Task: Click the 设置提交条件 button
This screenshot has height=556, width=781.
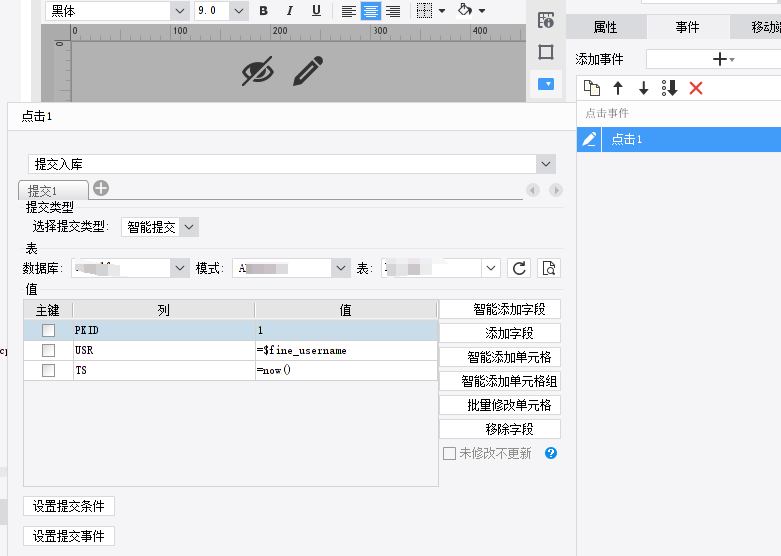Action: [68, 506]
